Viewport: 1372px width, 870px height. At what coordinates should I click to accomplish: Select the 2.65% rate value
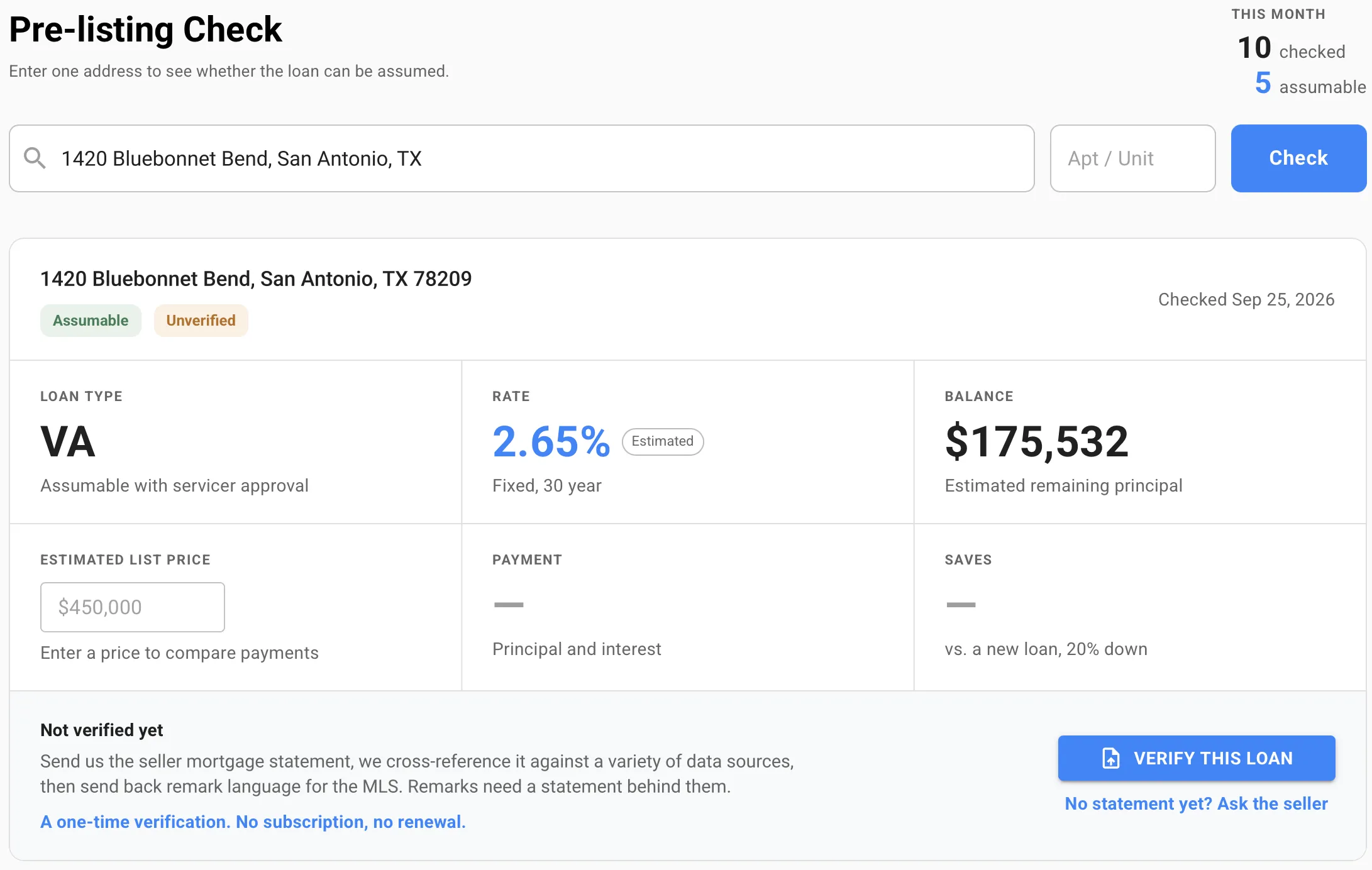(551, 441)
